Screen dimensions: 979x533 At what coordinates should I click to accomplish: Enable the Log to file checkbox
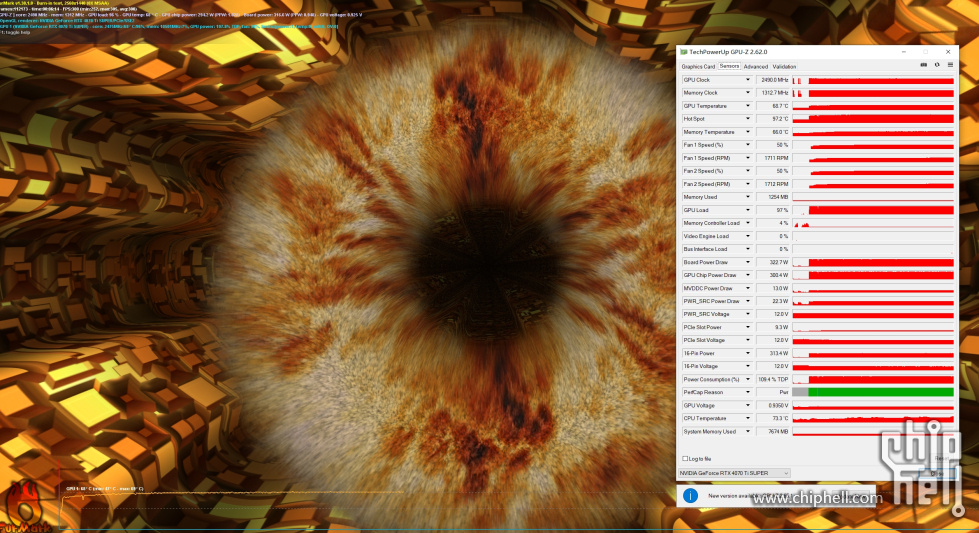(685, 459)
